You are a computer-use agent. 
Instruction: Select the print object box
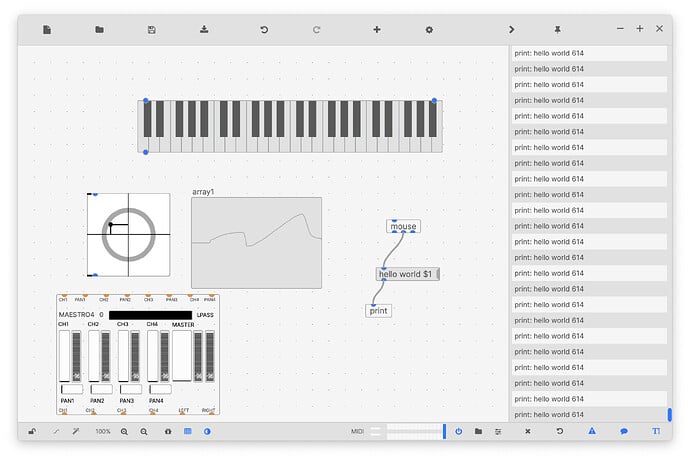pos(378,311)
